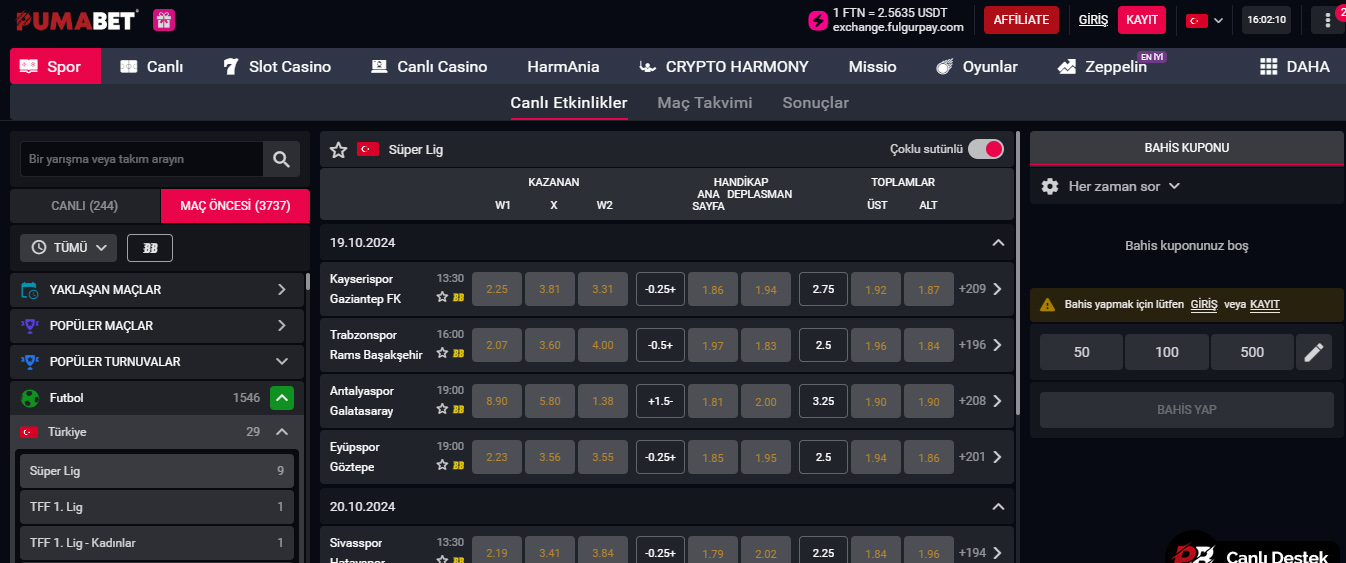
Task: Click the warning icon in login notice
Action: click(1048, 305)
